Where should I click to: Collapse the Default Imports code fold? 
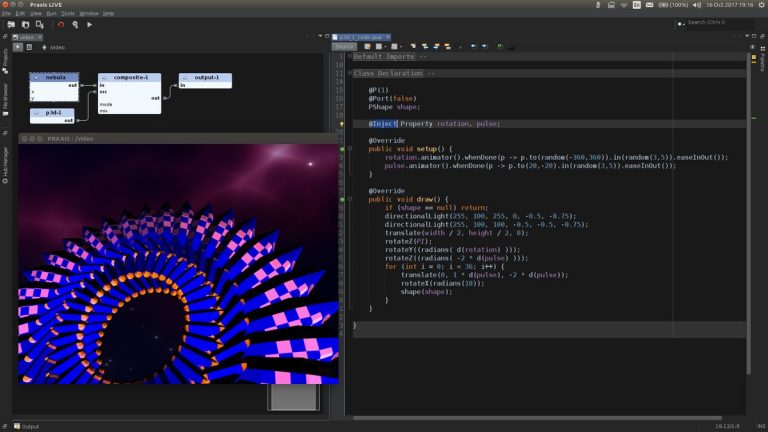[x=349, y=57]
